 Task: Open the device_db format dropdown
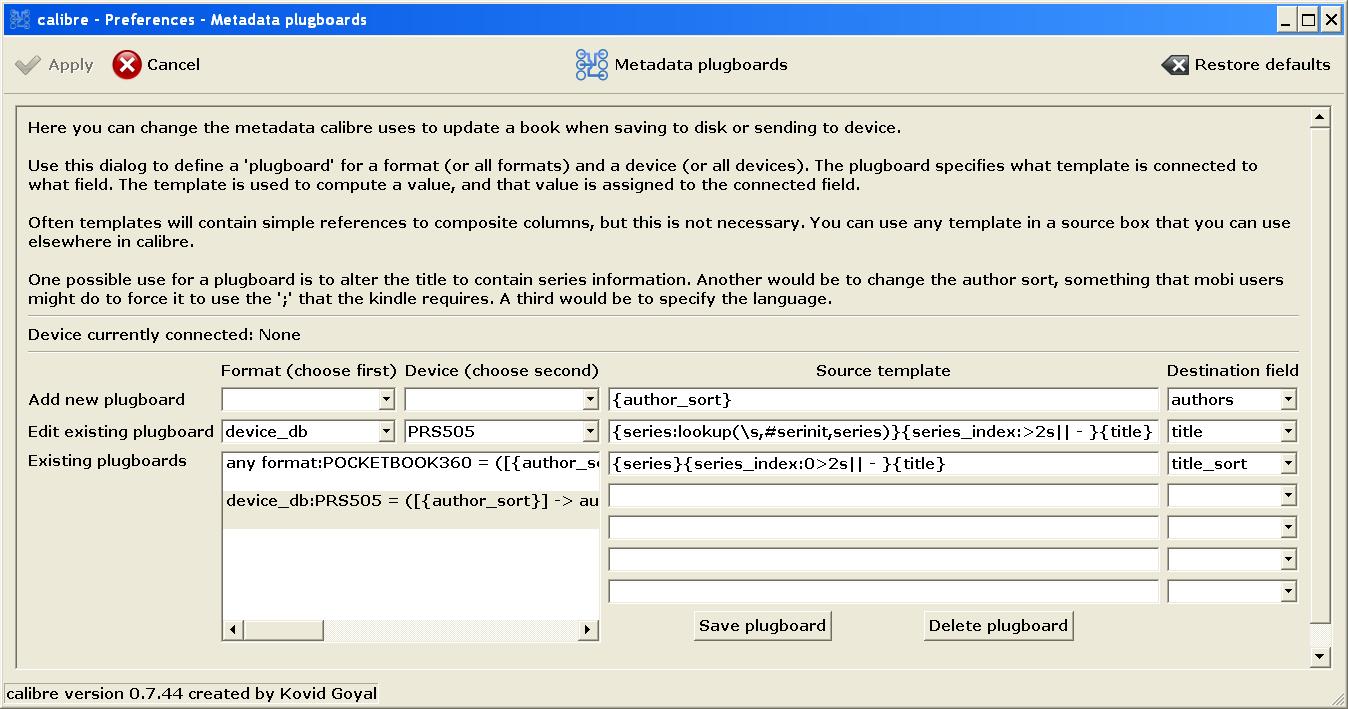click(386, 432)
